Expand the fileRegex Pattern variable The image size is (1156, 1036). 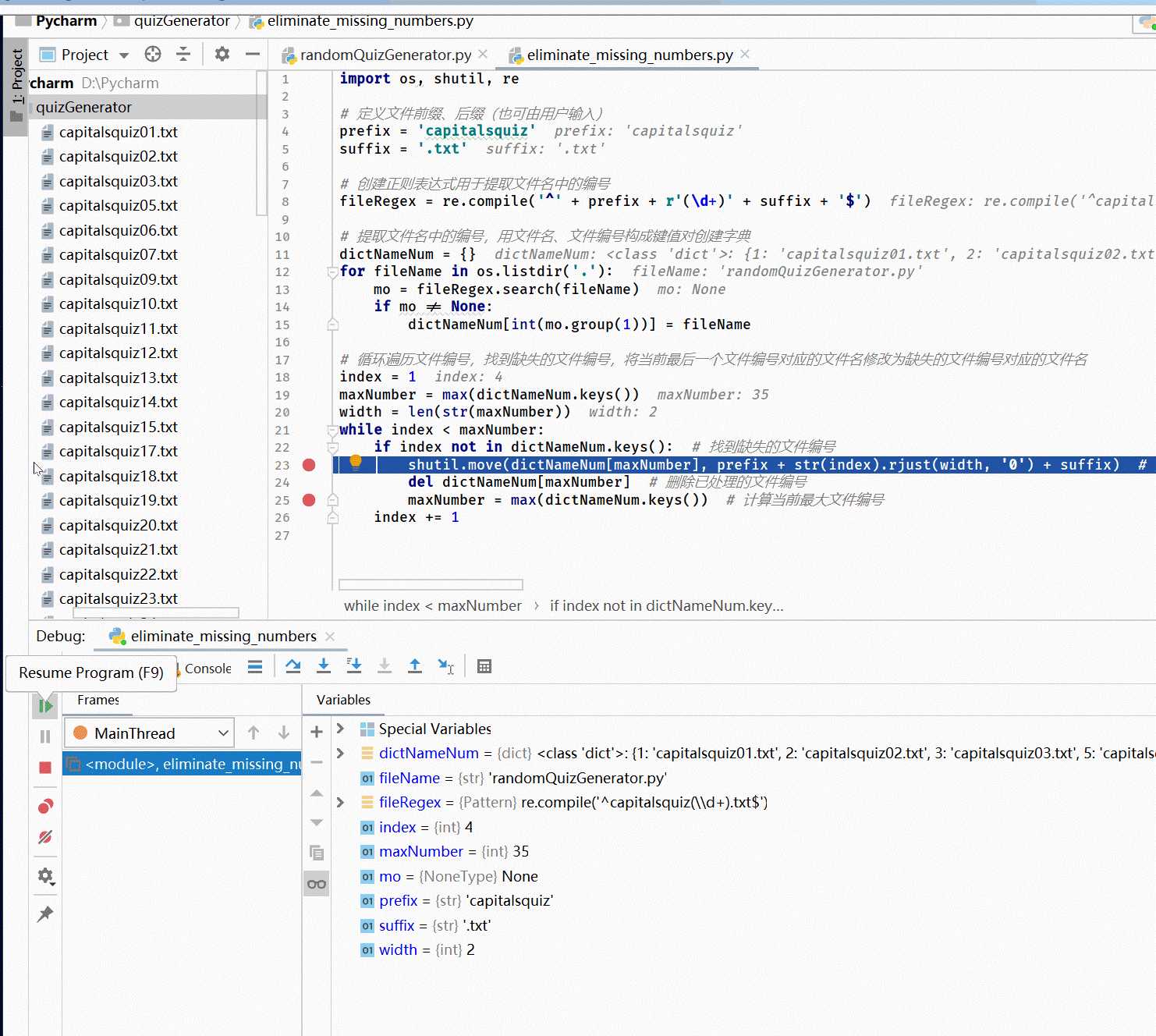pos(341,802)
